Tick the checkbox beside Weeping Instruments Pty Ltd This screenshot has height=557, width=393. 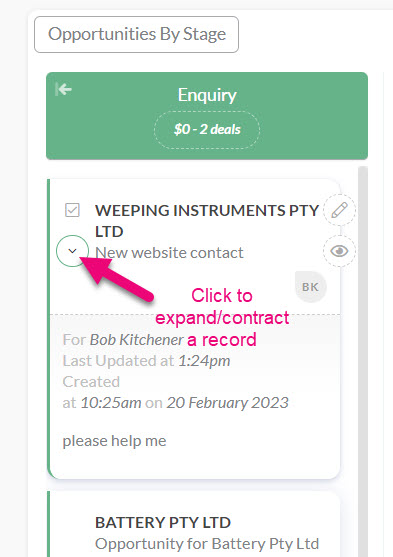(72, 210)
